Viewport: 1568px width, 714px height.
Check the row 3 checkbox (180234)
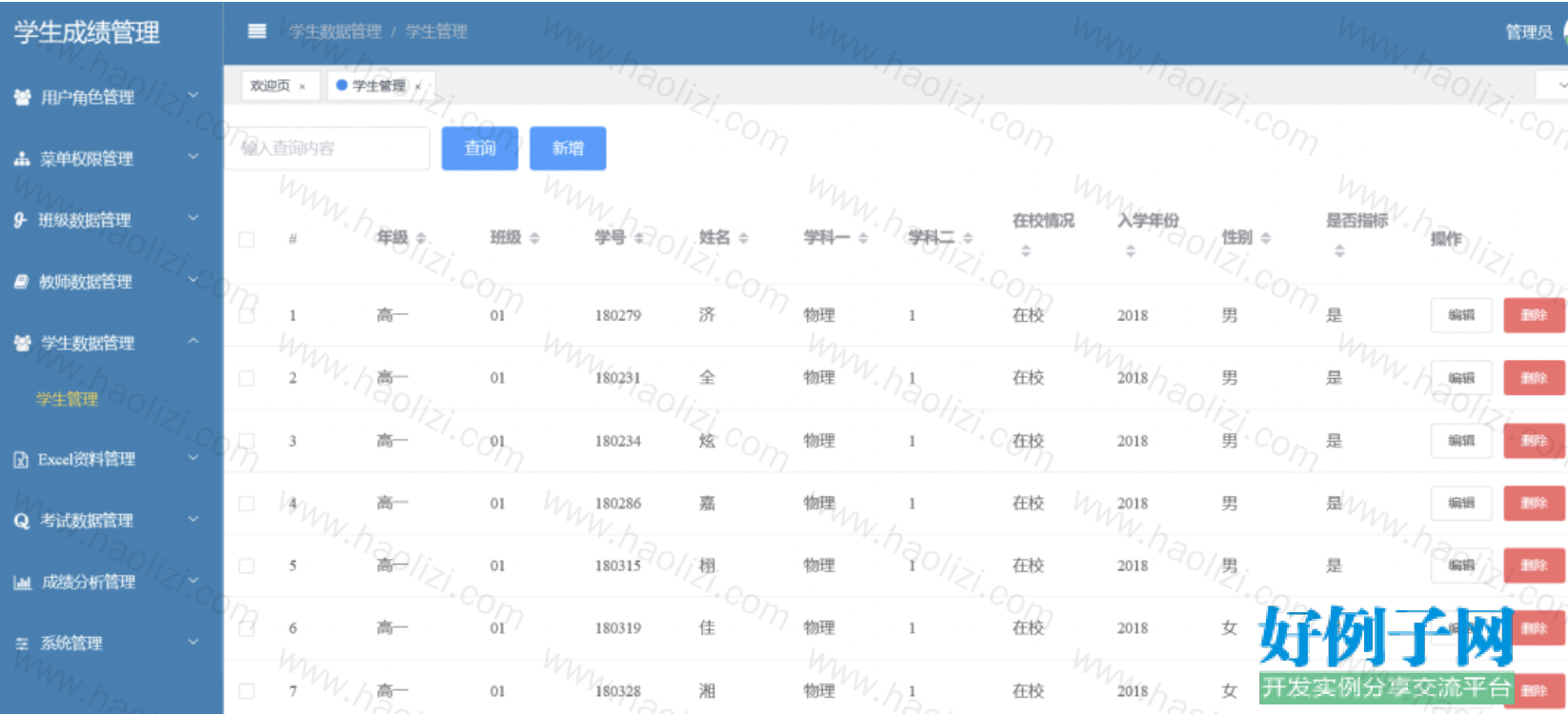tap(247, 441)
